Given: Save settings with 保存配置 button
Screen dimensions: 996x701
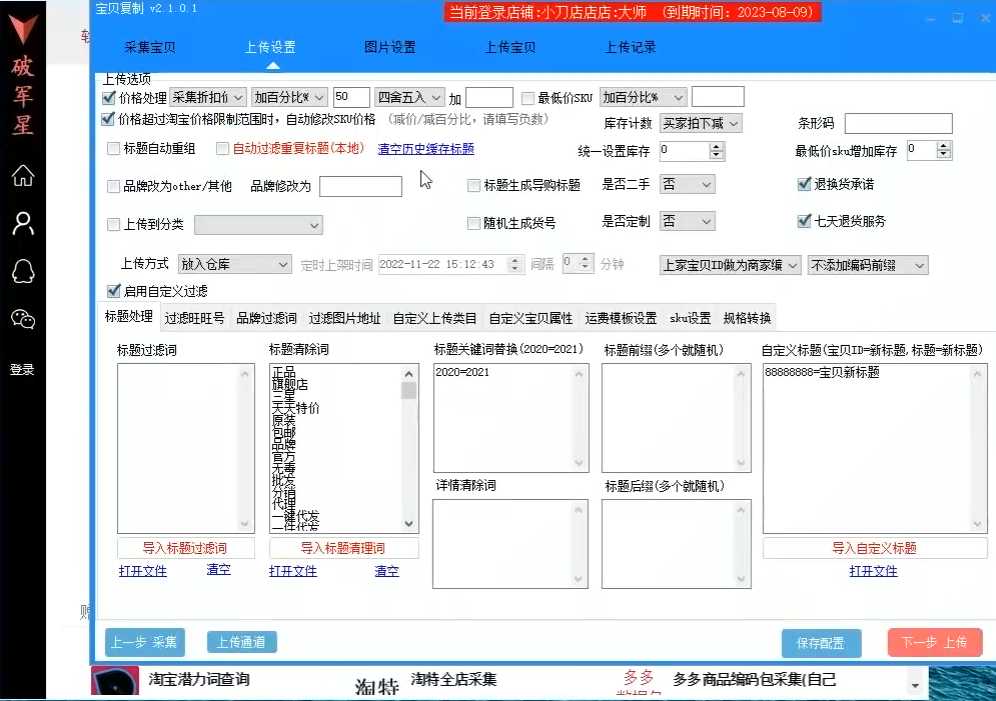Looking at the screenshot, I should pos(821,643).
